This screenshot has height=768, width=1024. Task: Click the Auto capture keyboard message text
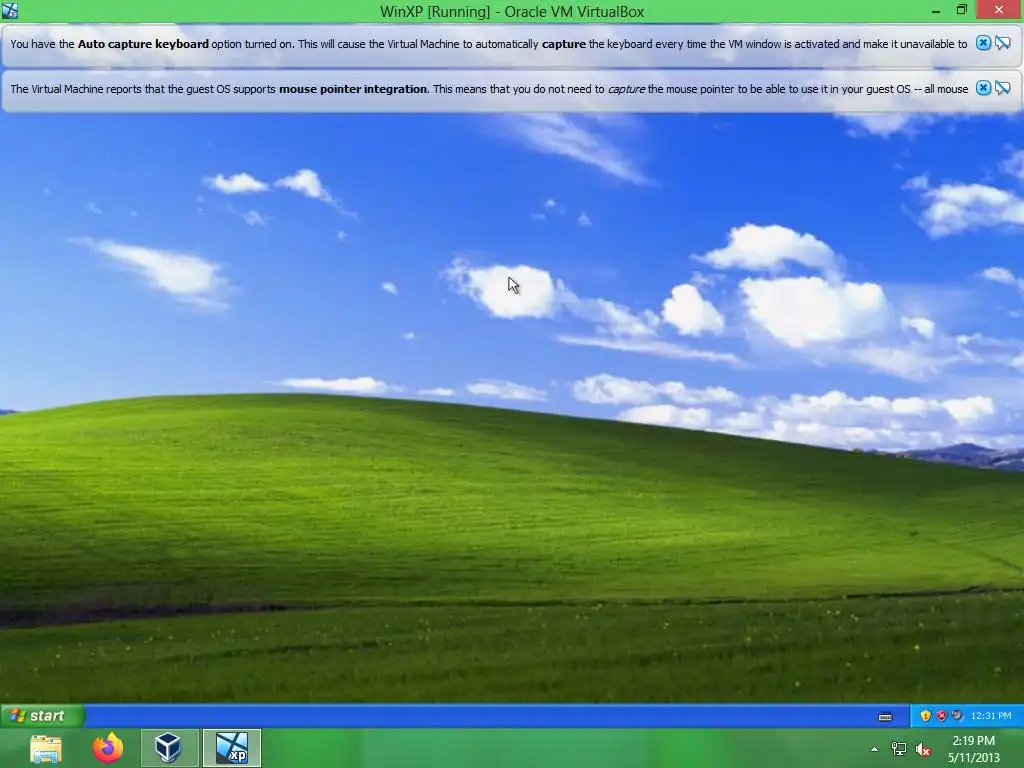point(488,44)
